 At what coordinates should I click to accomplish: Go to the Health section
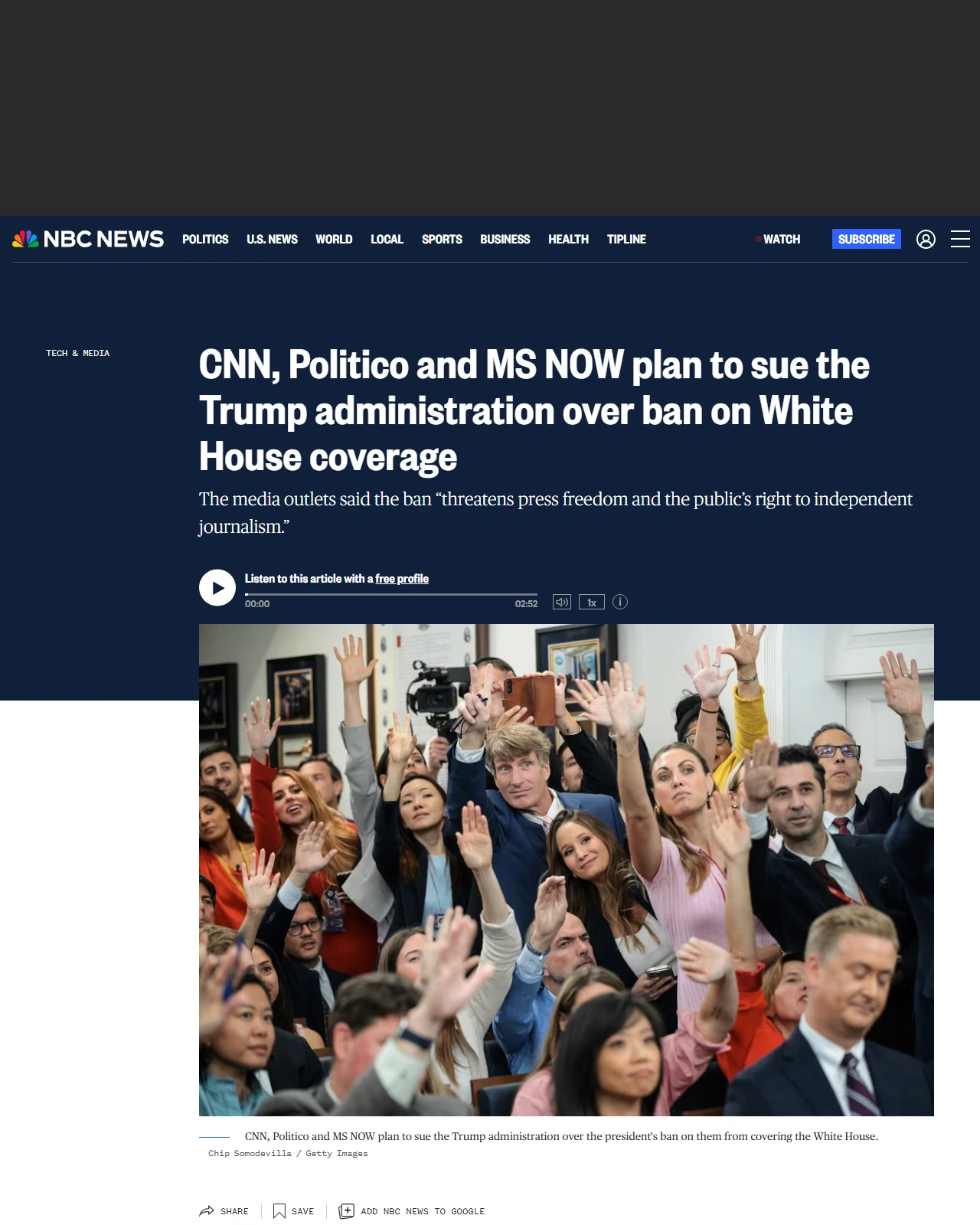[568, 240]
